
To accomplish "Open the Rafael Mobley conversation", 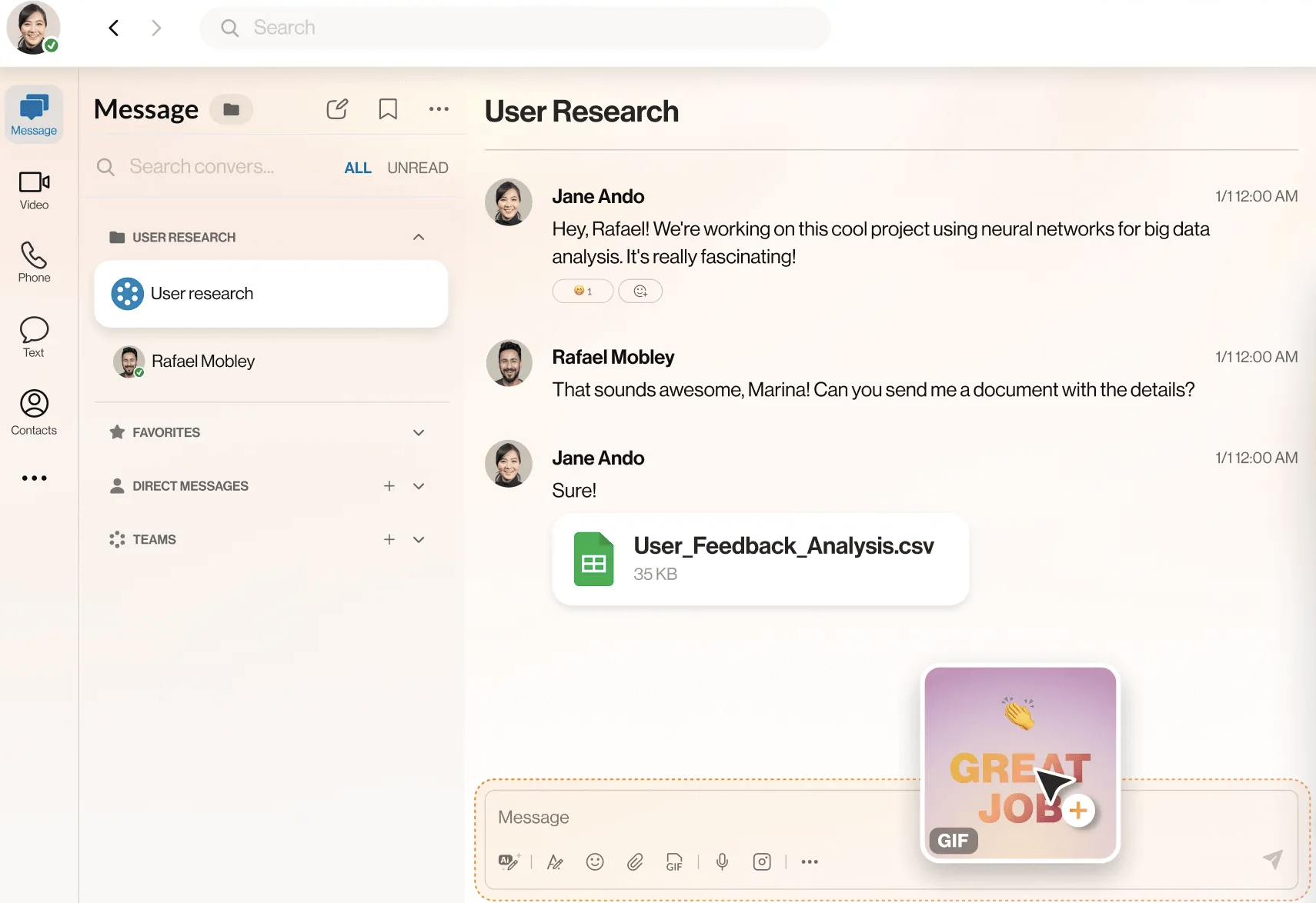I will click(203, 362).
